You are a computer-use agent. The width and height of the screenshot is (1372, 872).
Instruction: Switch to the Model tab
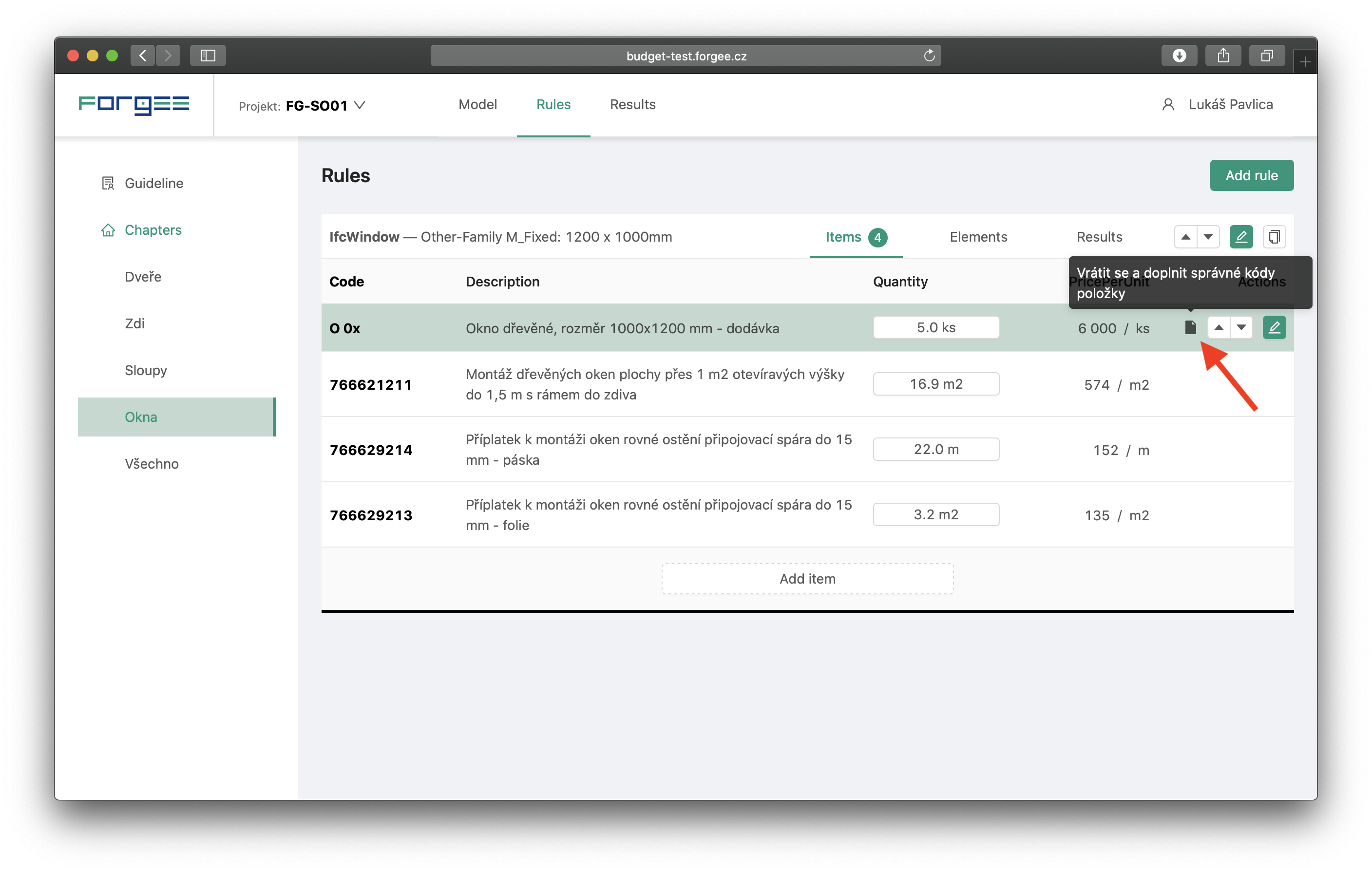[477, 105]
